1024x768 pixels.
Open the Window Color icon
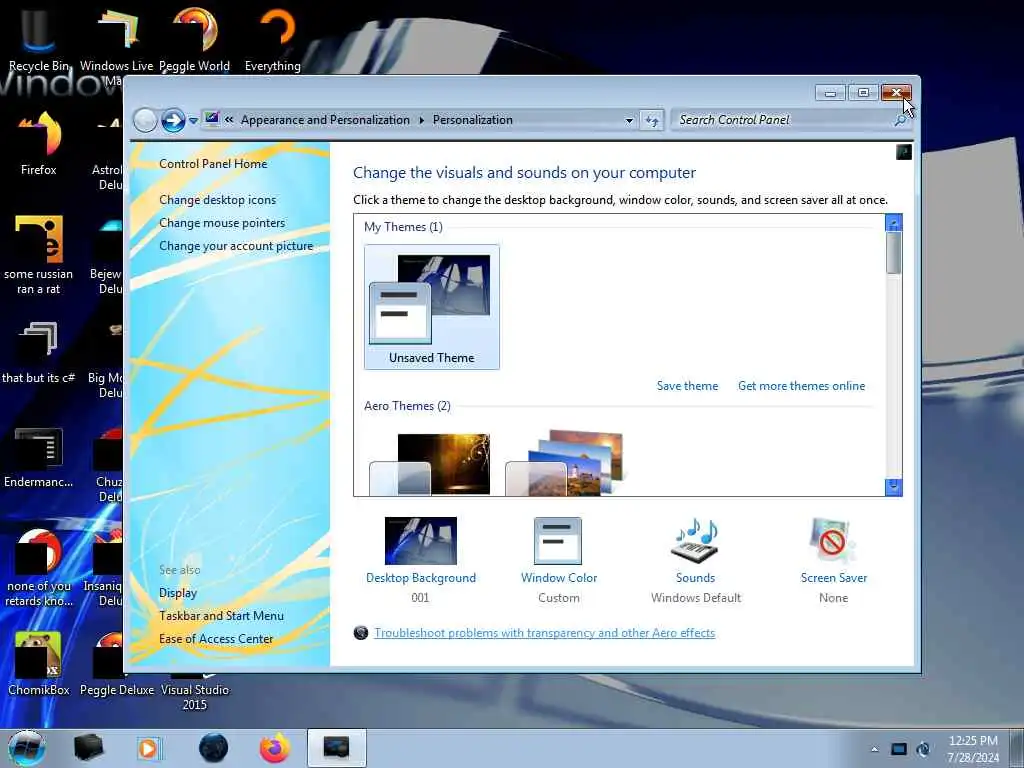[x=558, y=541]
